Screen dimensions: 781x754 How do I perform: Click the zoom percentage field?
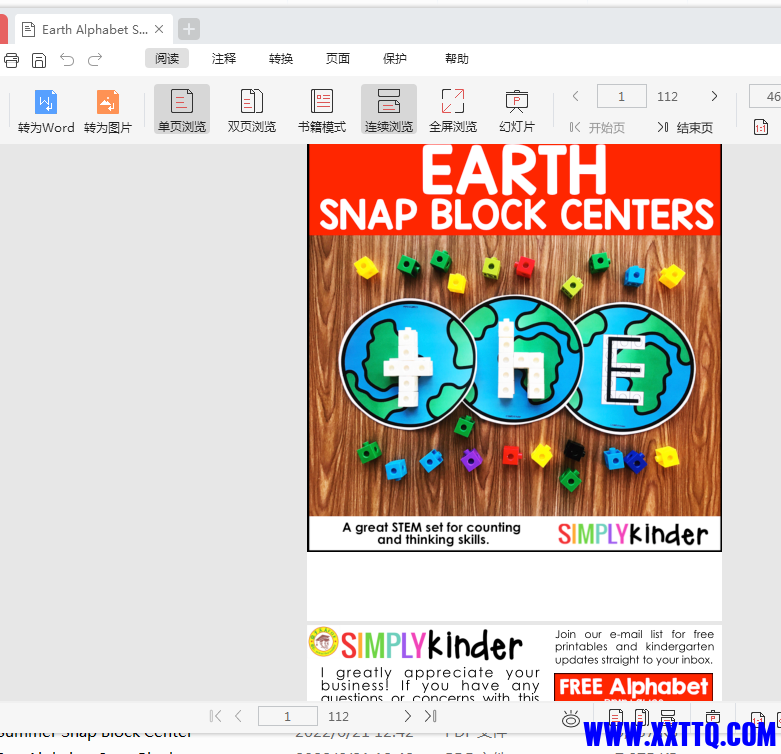tap(766, 96)
